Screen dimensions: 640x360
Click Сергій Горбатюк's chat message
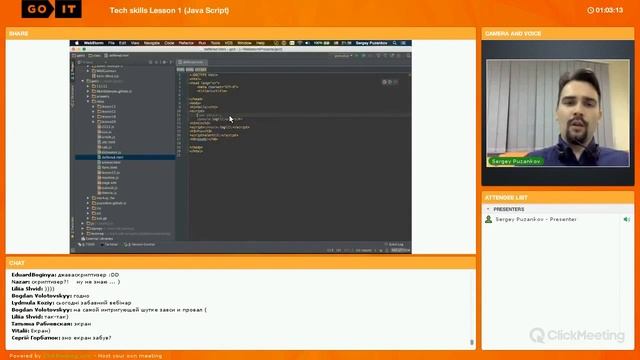coord(61,338)
